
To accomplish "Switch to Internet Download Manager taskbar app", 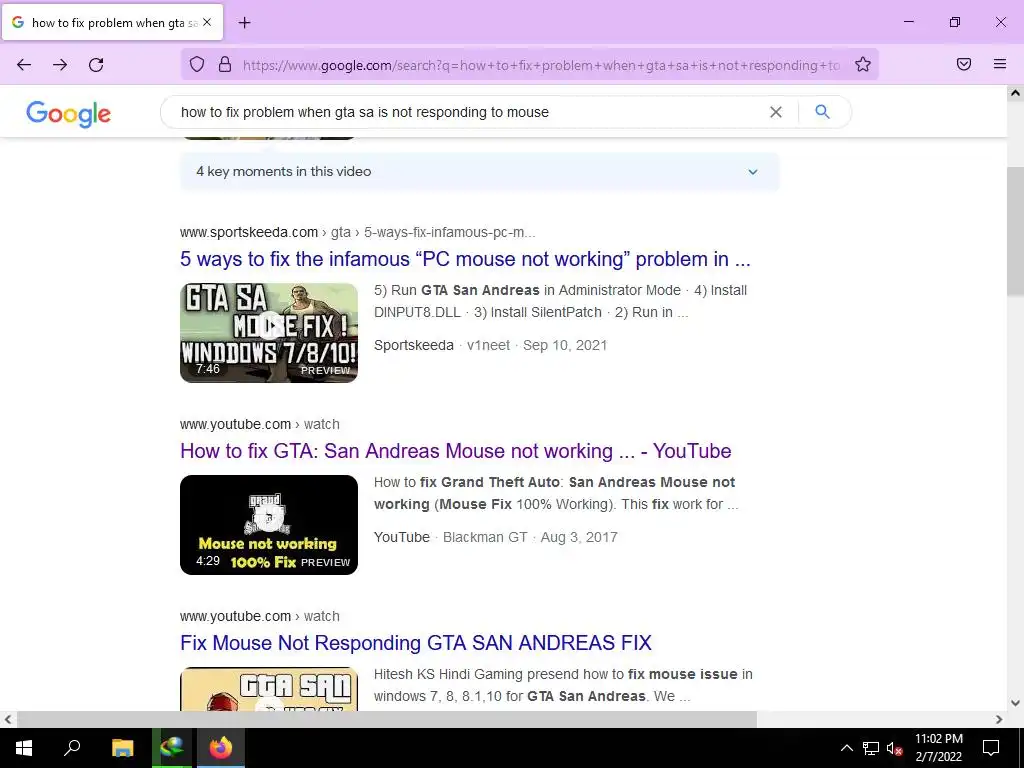I will pos(172,748).
